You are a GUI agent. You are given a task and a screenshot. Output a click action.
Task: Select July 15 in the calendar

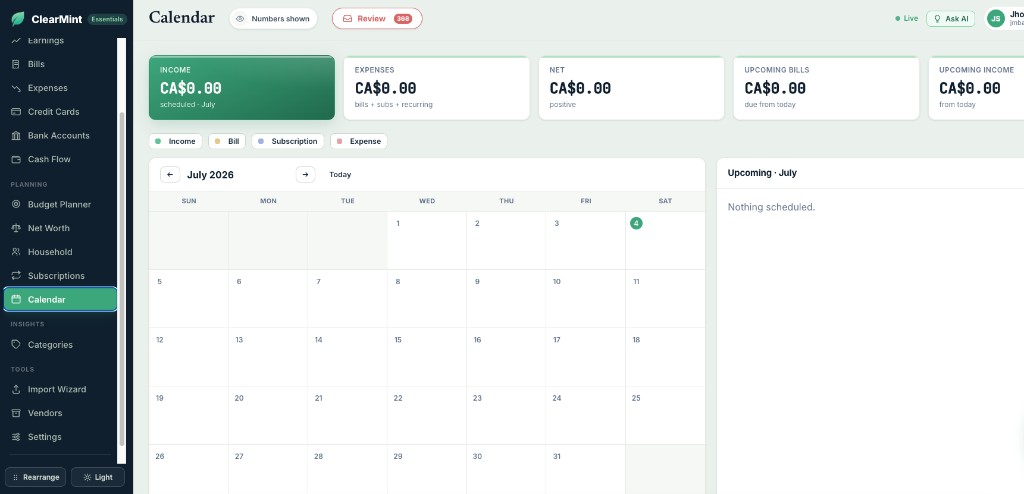(426, 357)
